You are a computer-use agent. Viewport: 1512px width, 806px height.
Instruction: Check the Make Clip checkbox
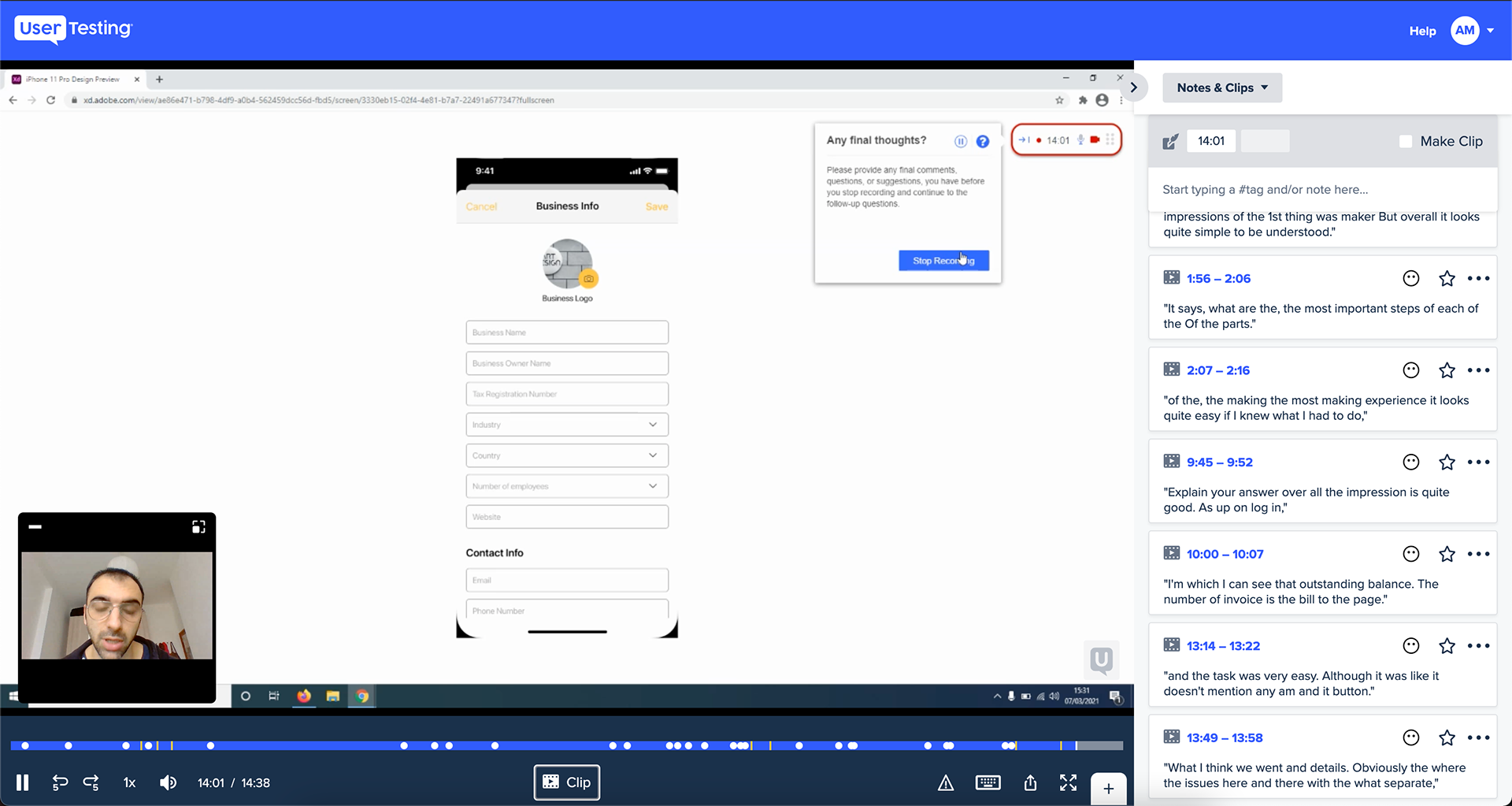click(x=1406, y=141)
